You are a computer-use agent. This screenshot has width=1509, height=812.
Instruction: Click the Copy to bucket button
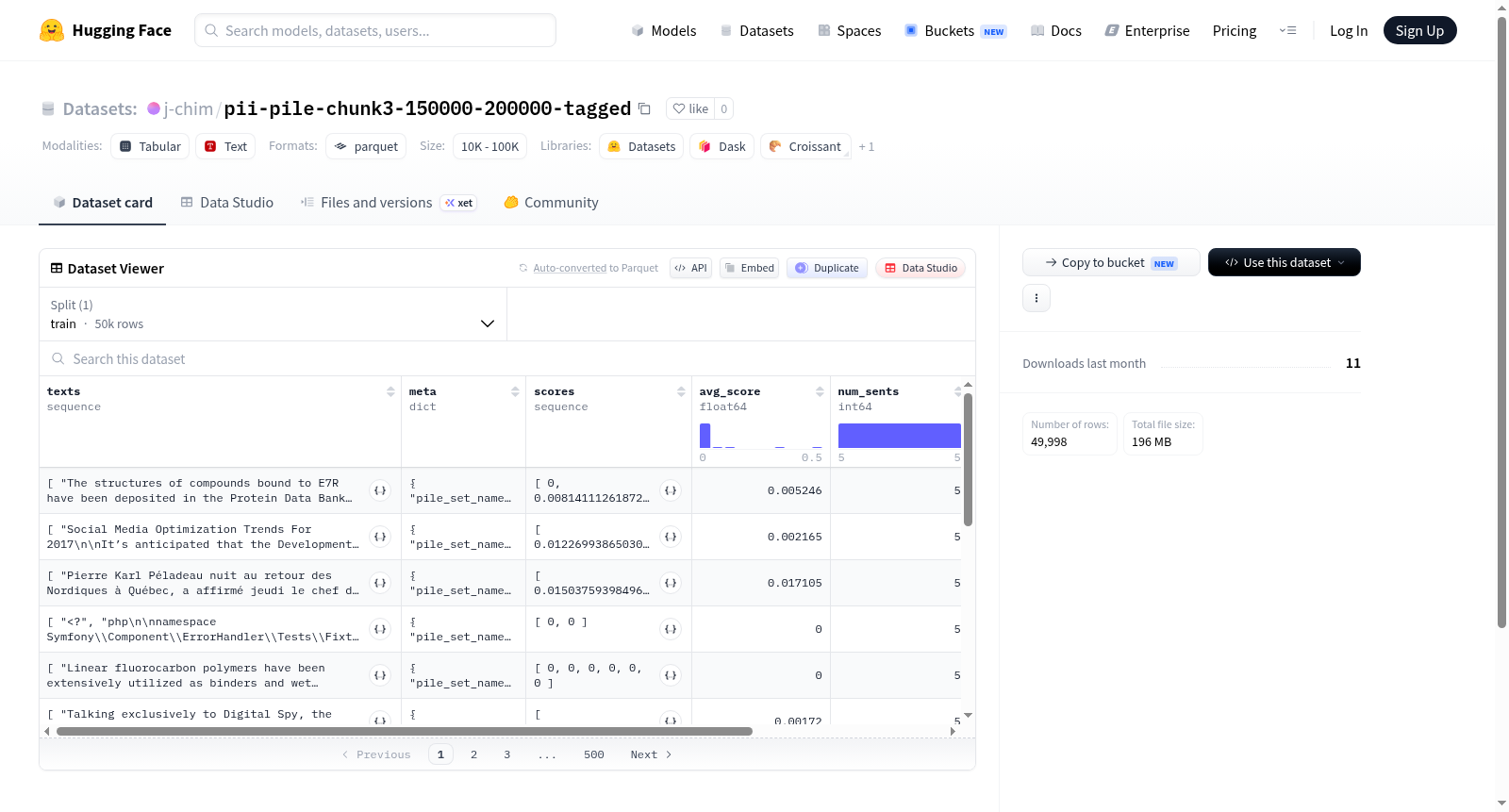1111,262
